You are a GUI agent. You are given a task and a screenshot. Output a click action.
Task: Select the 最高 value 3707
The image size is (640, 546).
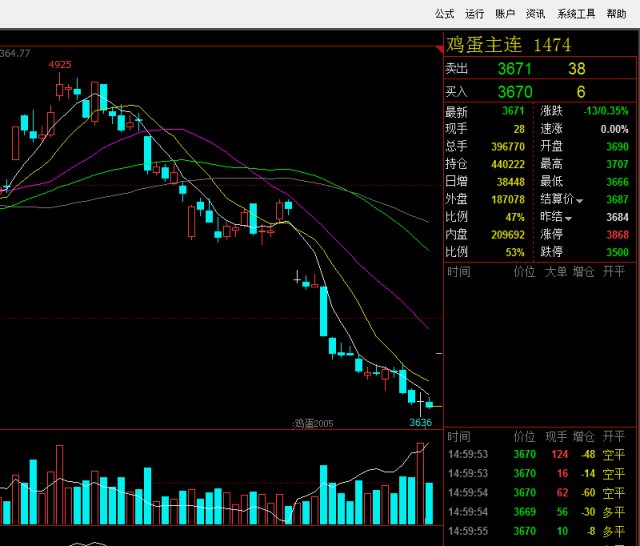(x=617, y=164)
